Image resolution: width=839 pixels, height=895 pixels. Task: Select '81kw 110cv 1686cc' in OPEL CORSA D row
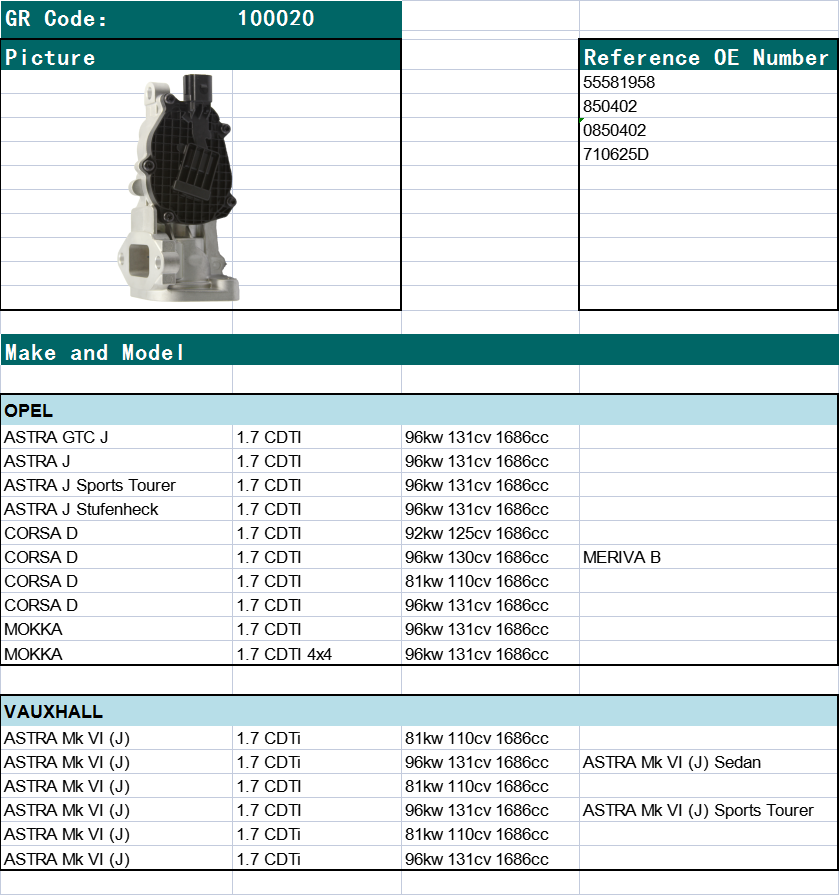tap(490, 581)
